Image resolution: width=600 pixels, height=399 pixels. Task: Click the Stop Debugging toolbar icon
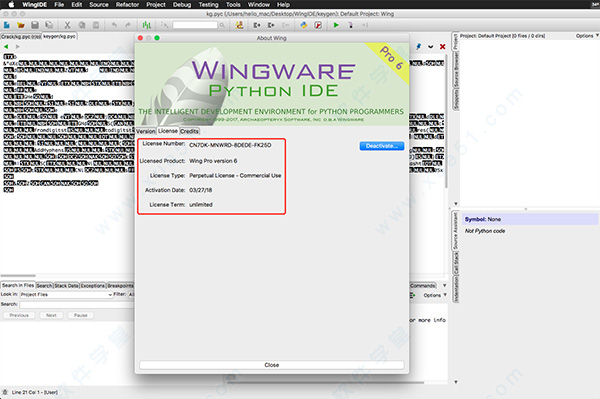[x=351, y=25]
